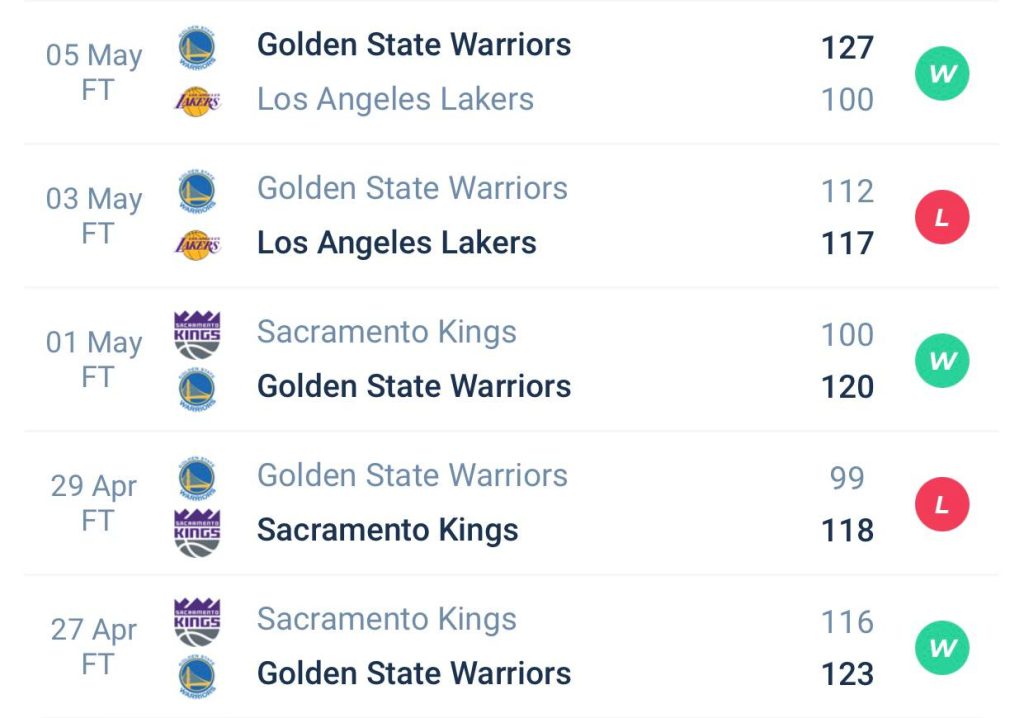Select Sacramento Kings in the 01 May match
The height and width of the screenshot is (718, 1024).
[x=386, y=332]
